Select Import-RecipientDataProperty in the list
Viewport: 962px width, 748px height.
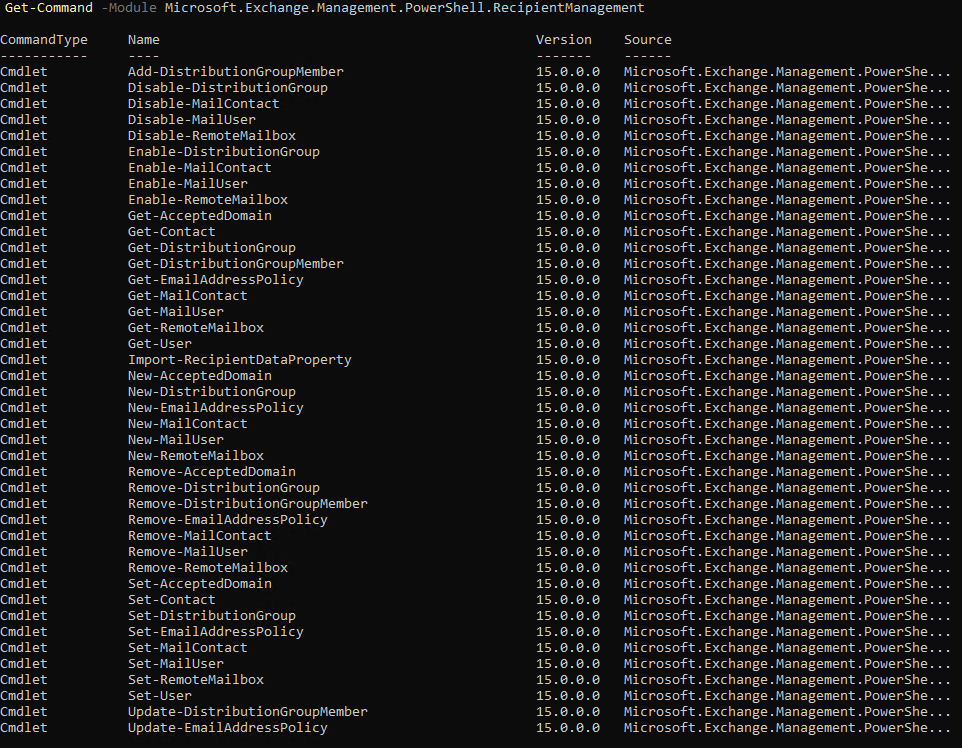240,360
